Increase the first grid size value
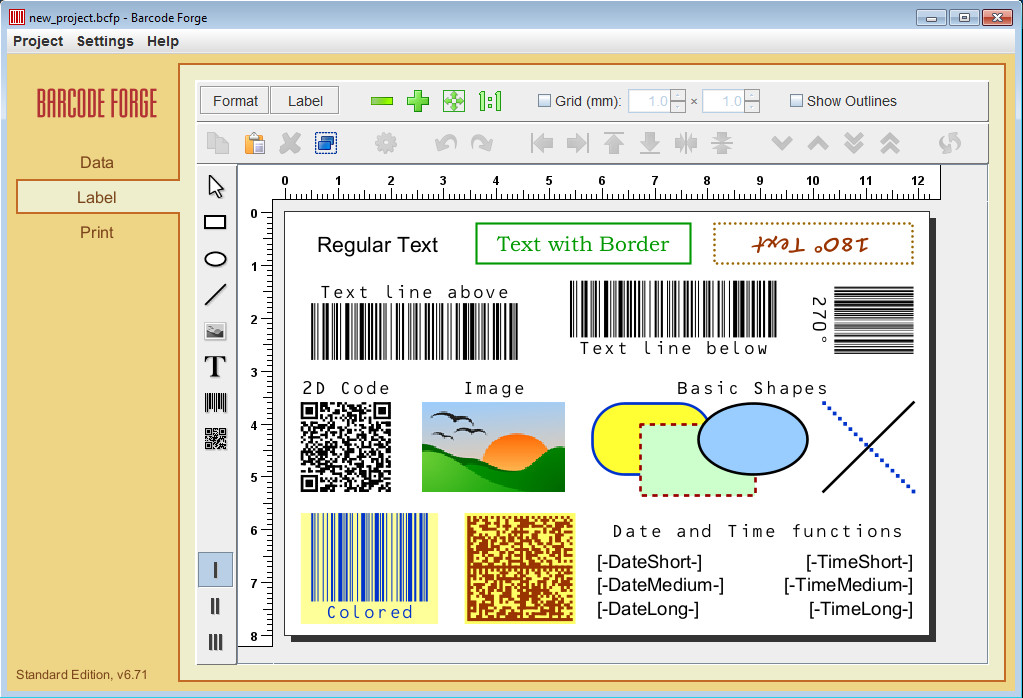Image resolution: width=1023 pixels, height=698 pixels. pos(678,95)
